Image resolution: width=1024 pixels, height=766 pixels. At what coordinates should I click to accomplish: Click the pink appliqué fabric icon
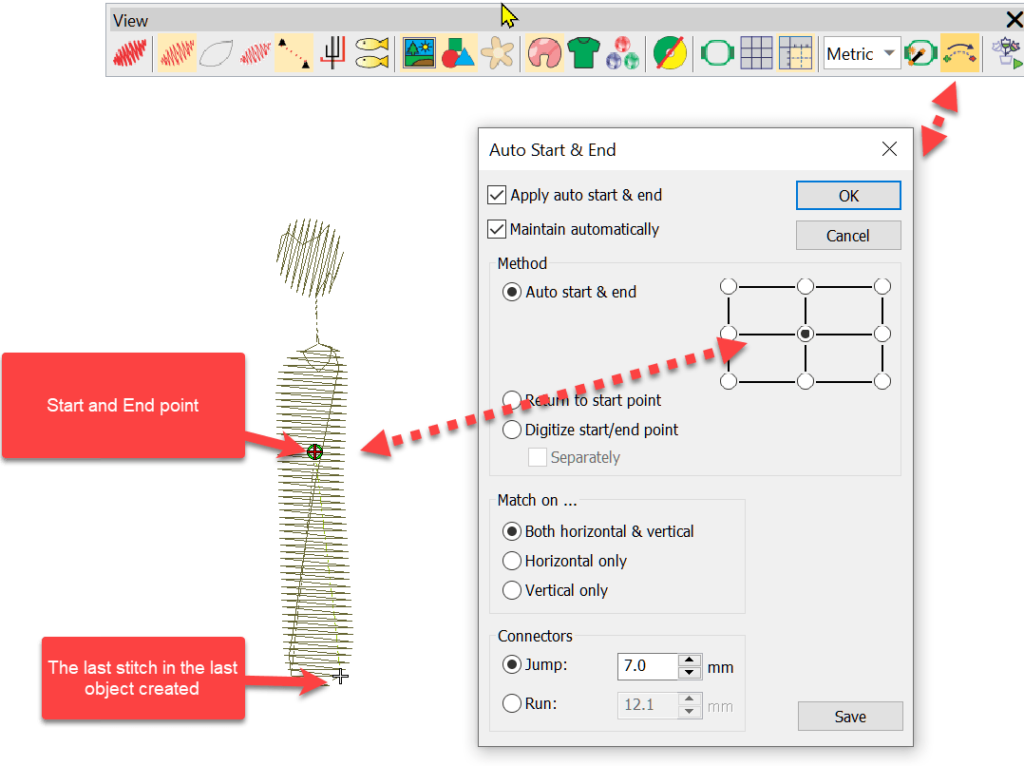pyautogui.click(x=545, y=53)
